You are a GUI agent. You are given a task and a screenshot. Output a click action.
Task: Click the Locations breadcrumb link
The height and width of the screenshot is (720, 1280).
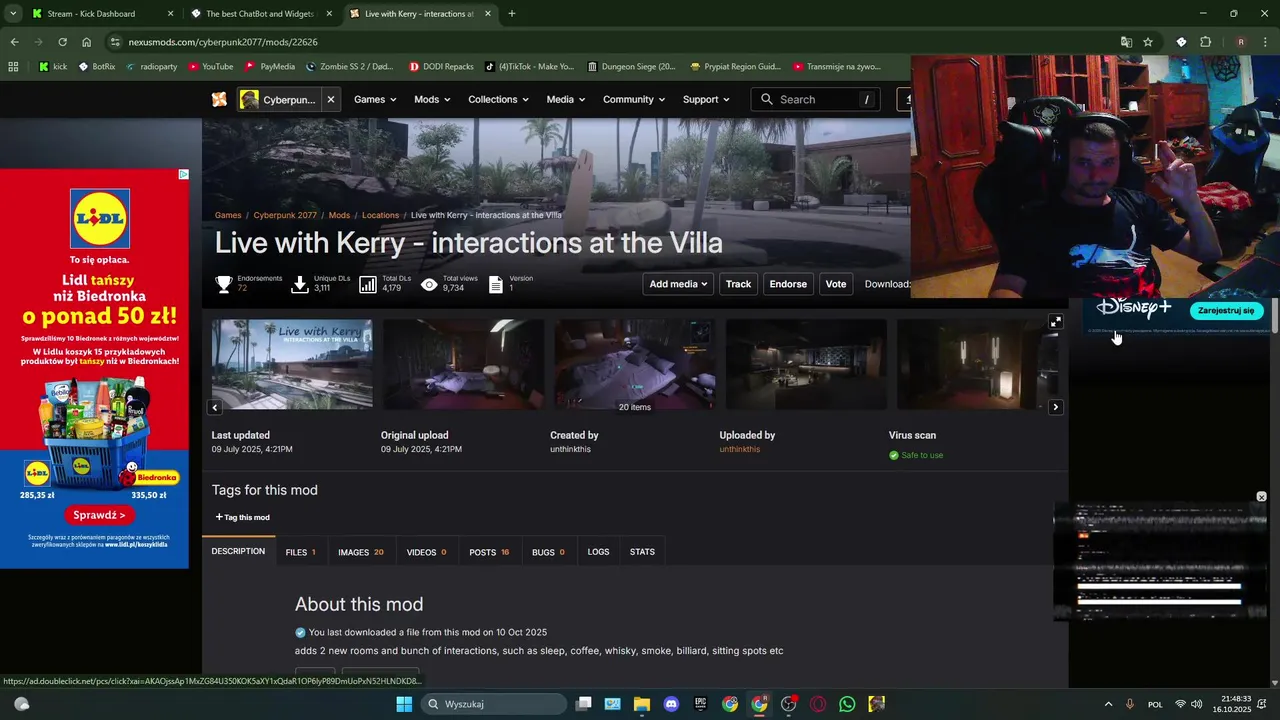tap(380, 215)
